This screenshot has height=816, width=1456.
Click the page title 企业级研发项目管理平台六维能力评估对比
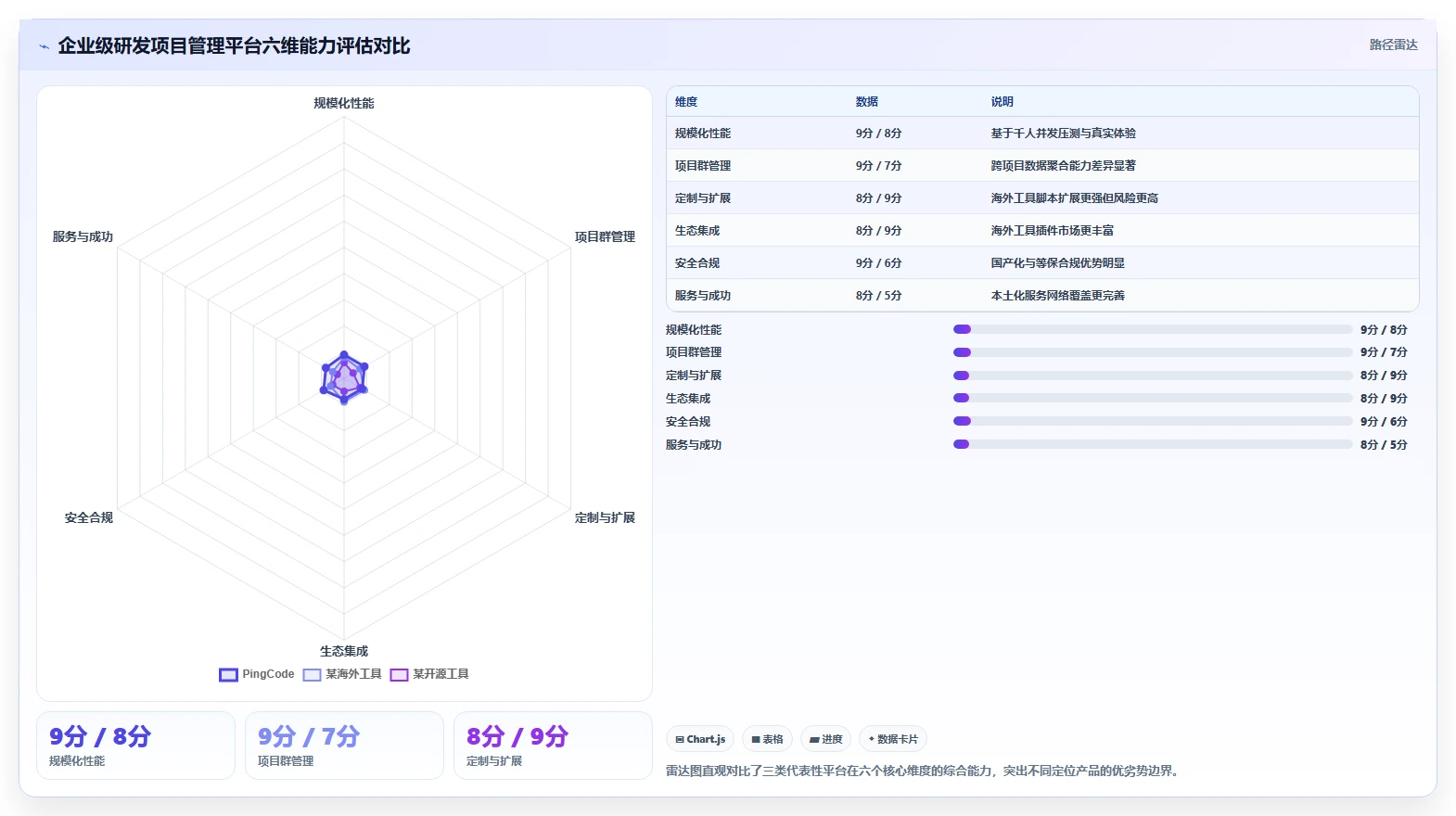pyautogui.click(x=234, y=45)
